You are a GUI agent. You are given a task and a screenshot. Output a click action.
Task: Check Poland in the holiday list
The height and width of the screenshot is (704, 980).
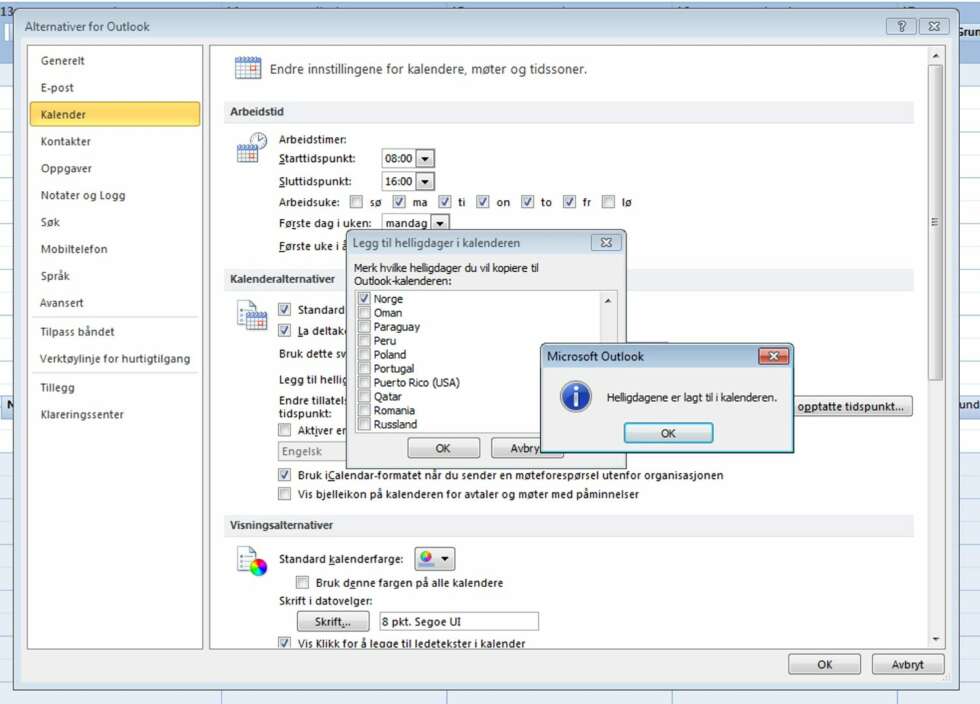coord(364,354)
